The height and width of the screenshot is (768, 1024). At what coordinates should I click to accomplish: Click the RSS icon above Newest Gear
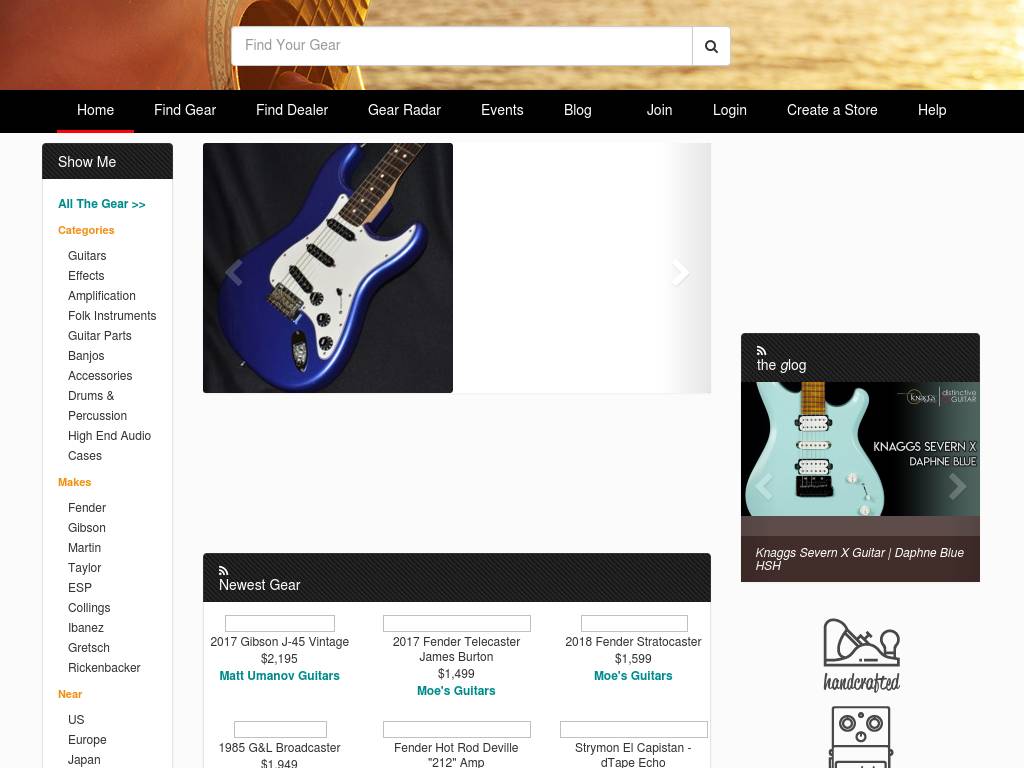[x=223, y=570]
